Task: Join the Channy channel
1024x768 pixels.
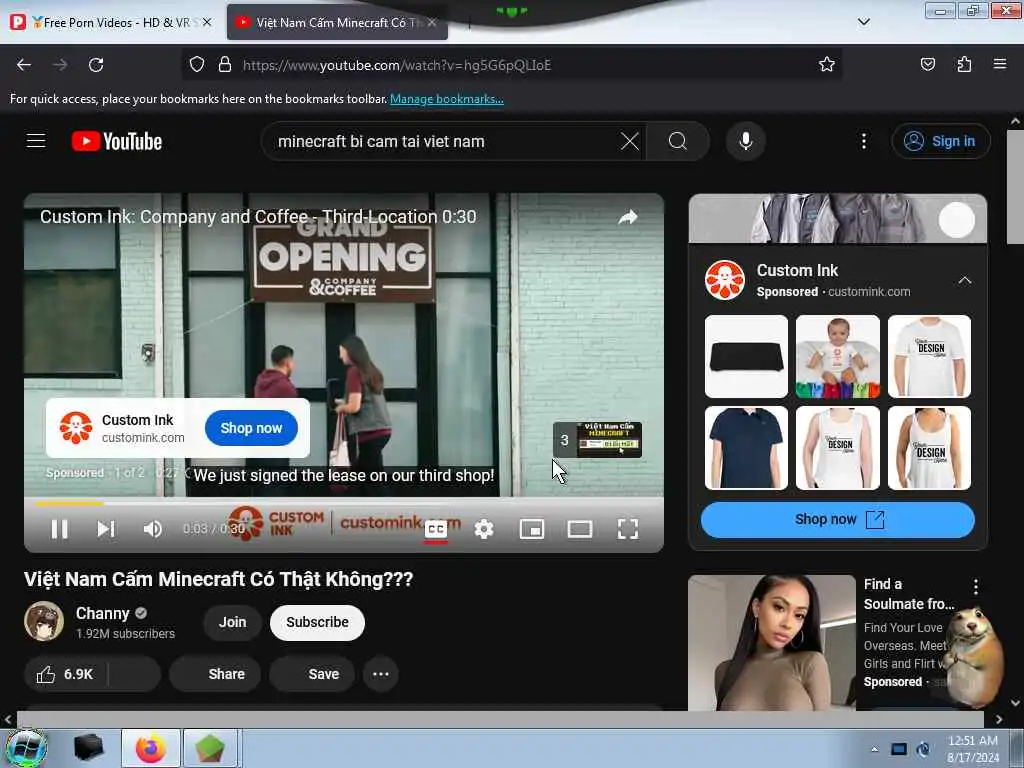Action: point(232,622)
